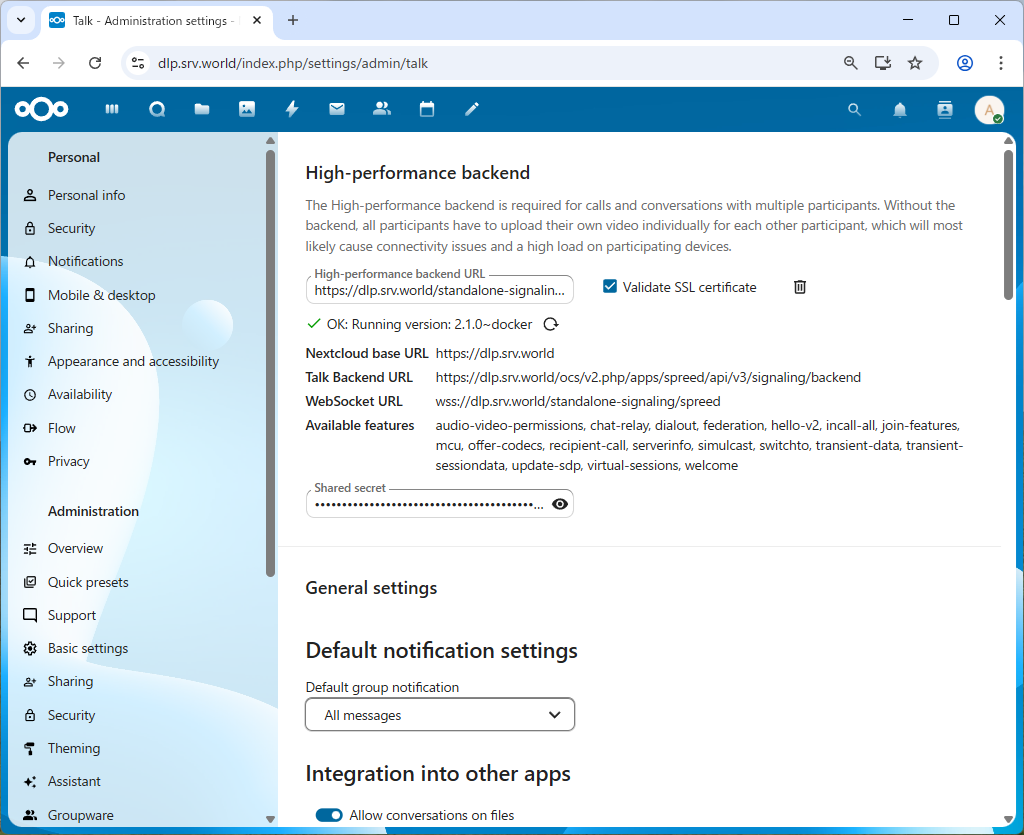This screenshot has height=835, width=1024.
Task: Install app icon in address bar
Action: [x=883, y=63]
